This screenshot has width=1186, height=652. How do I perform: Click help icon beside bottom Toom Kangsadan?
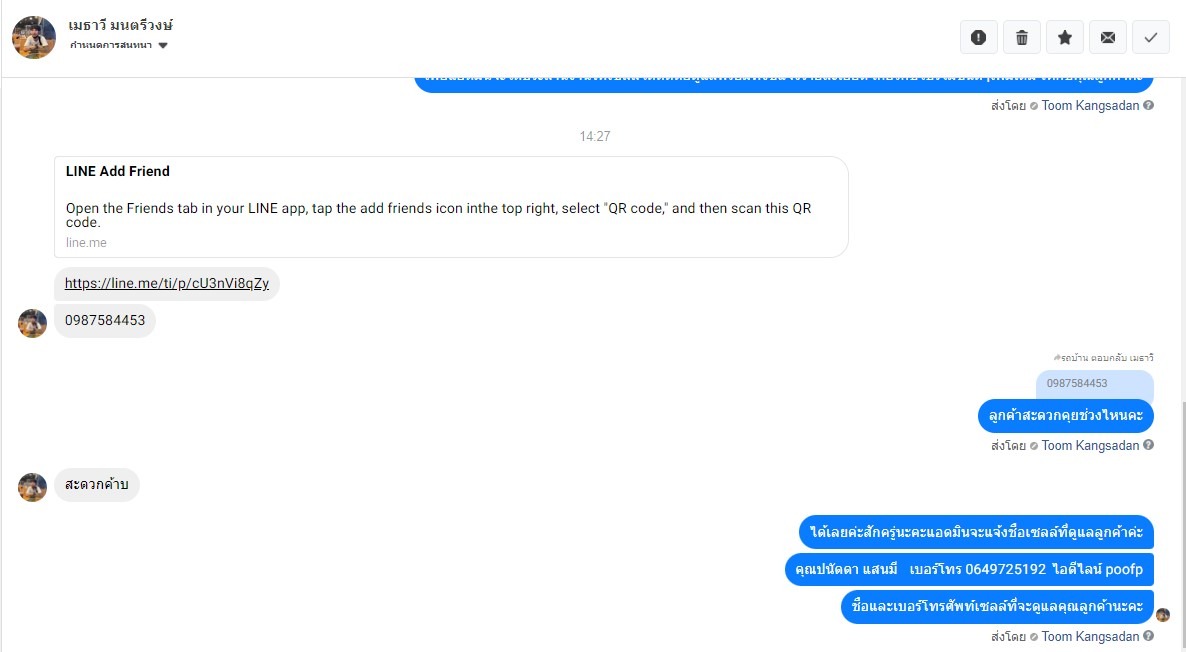point(1148,636)
